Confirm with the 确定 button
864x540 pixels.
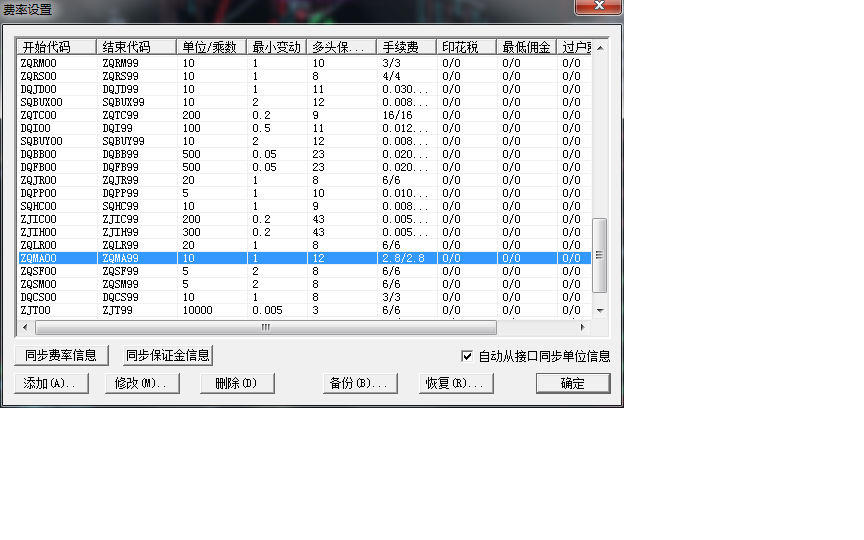click(x=572, y=383)
